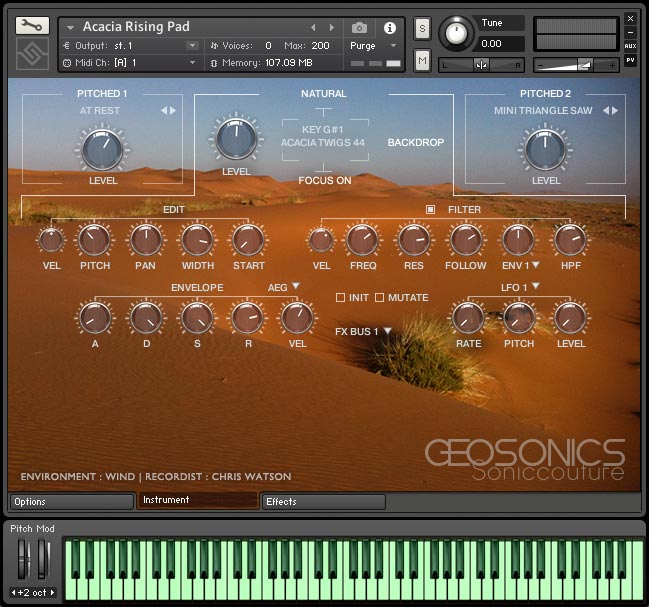Image resolution: width=649 pixels, height=607 pixels.
Task: Click the BACKDROP label button
Action: click(x=415, y=143)
